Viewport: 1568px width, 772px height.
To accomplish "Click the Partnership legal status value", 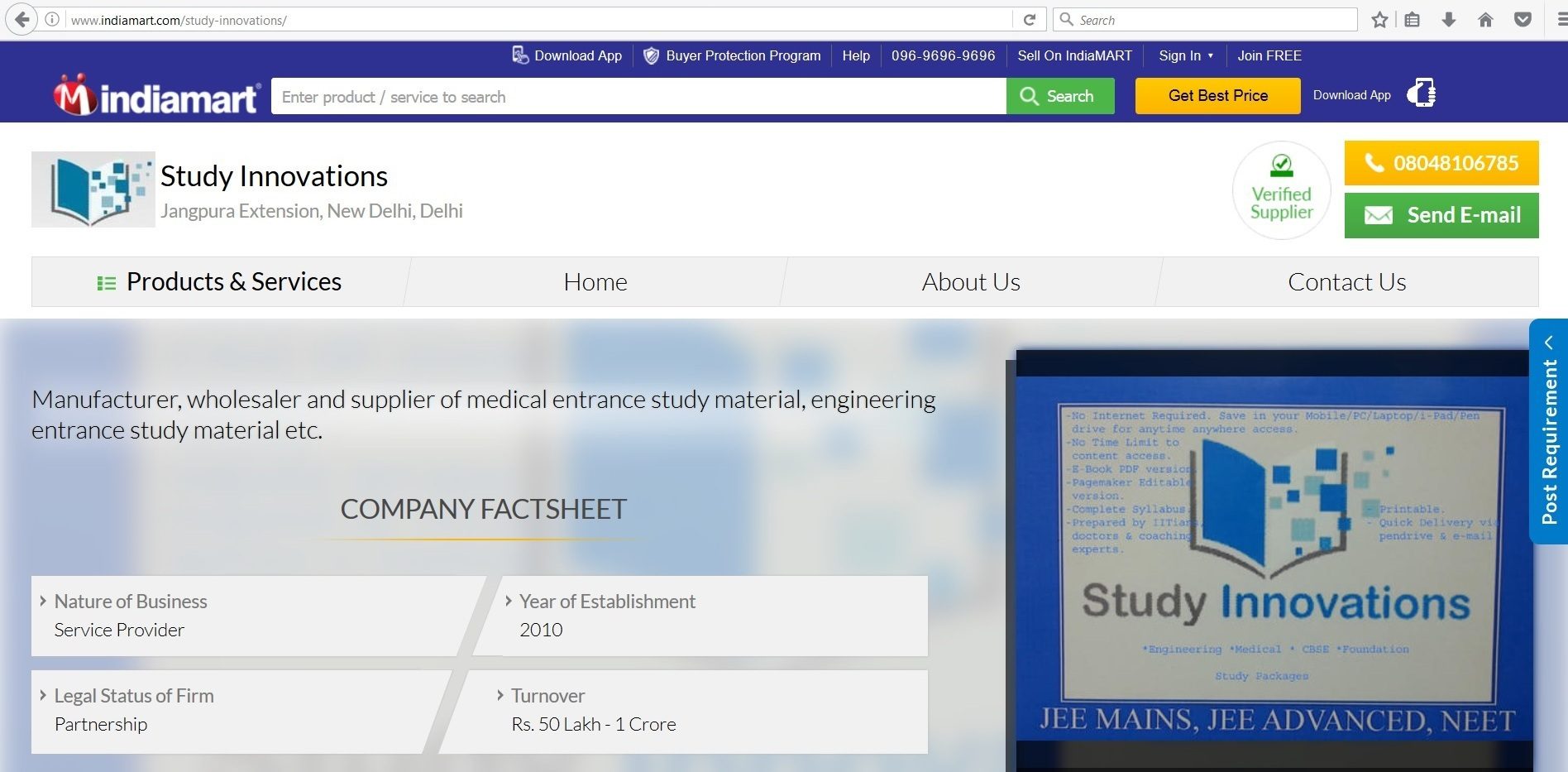I will tap(101, 724).
